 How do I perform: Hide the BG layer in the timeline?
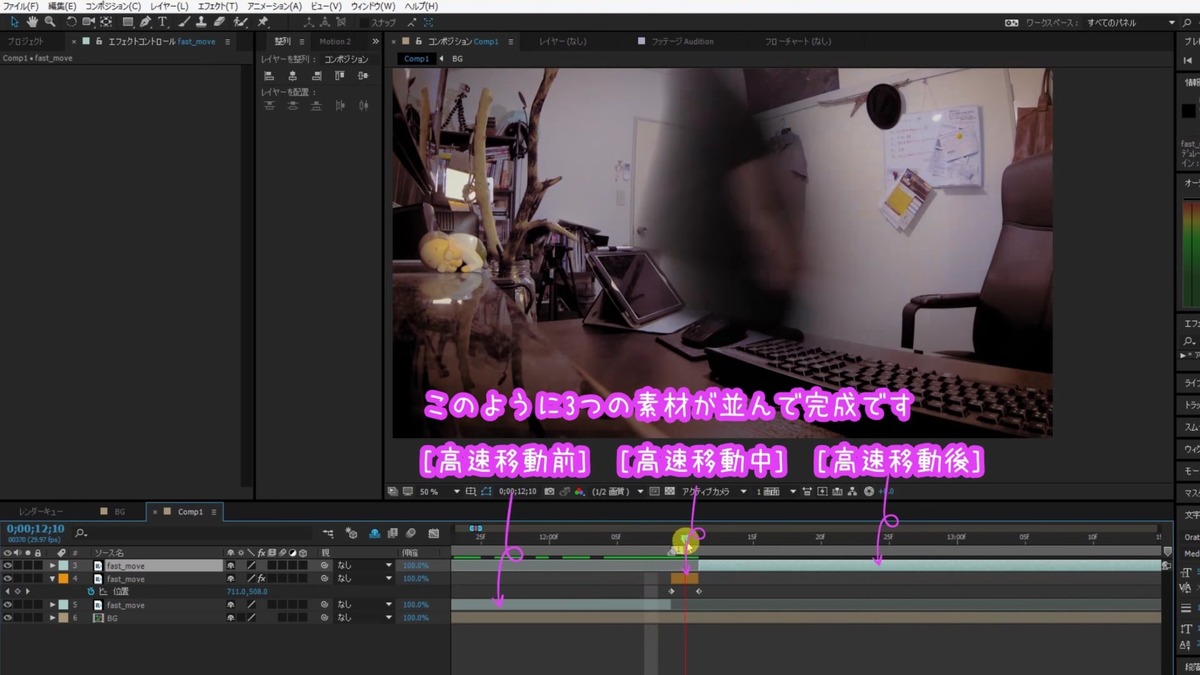pos(8,617)
